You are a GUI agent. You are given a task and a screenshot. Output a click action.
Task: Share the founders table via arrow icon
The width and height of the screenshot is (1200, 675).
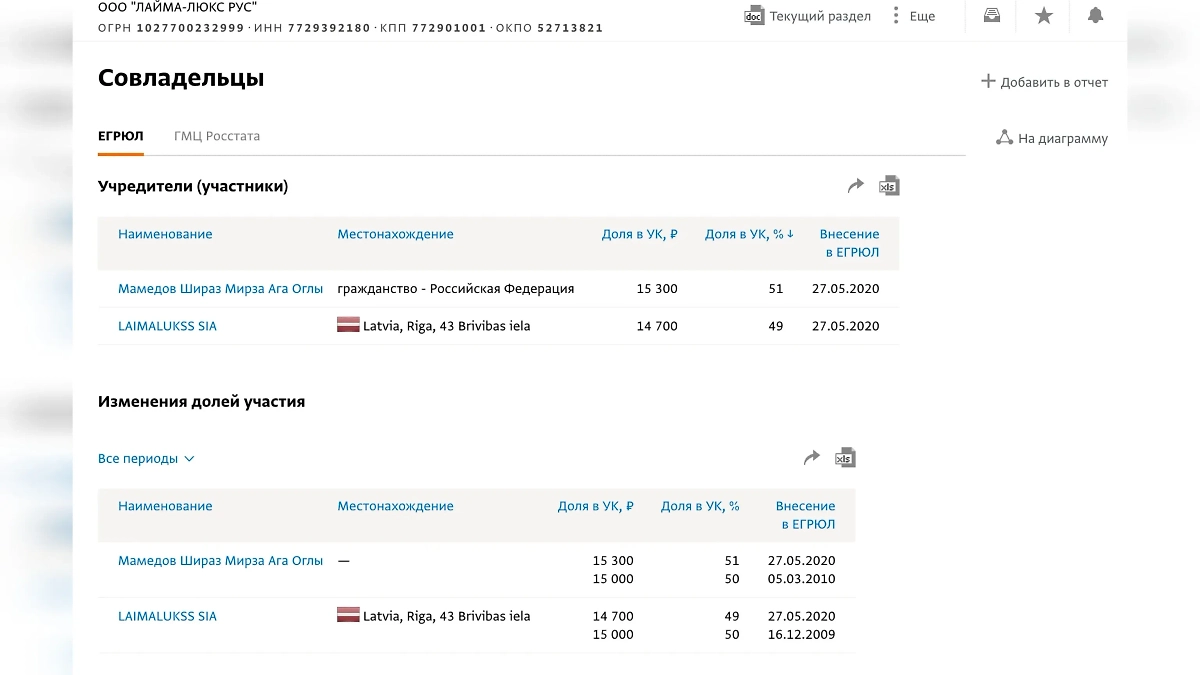coord(855,186)
